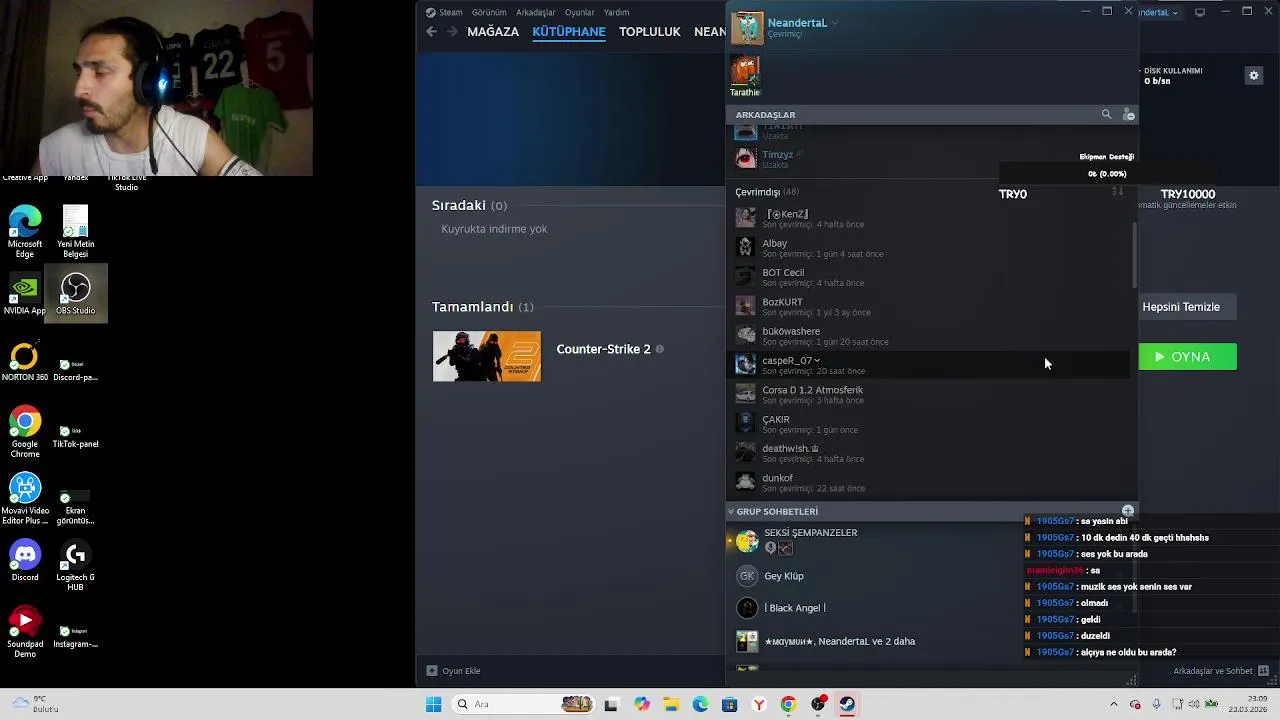Open the Görünüm menu
Viewport: 1280px width, 720px height.
click(x=489, y=12)
